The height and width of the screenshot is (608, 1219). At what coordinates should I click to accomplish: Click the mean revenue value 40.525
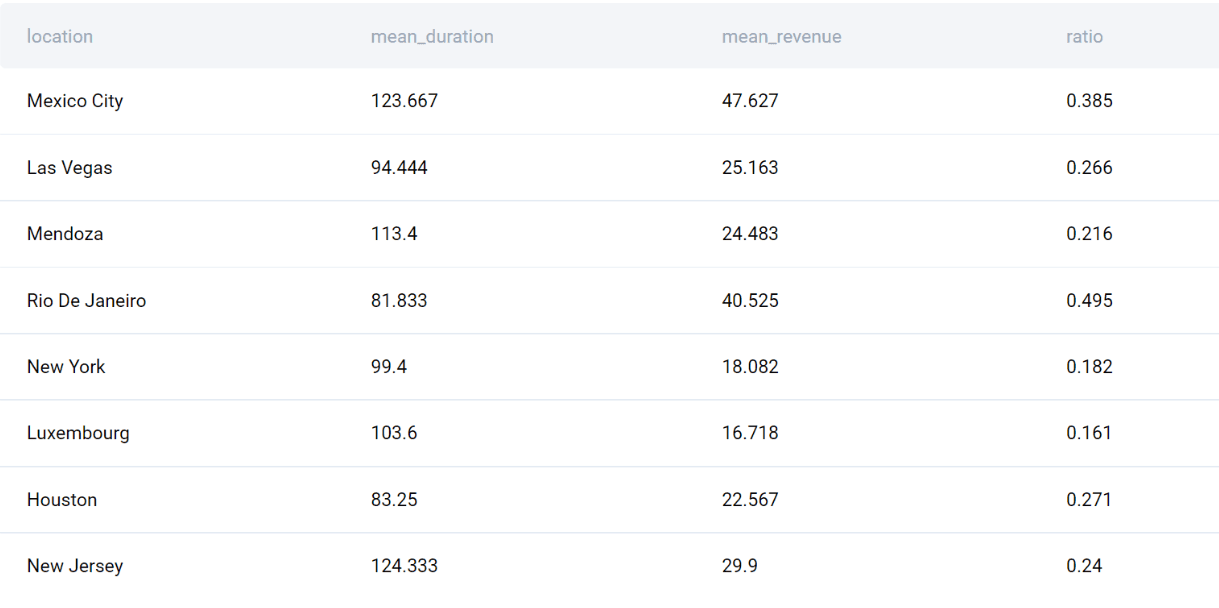(x=750, y=301)
